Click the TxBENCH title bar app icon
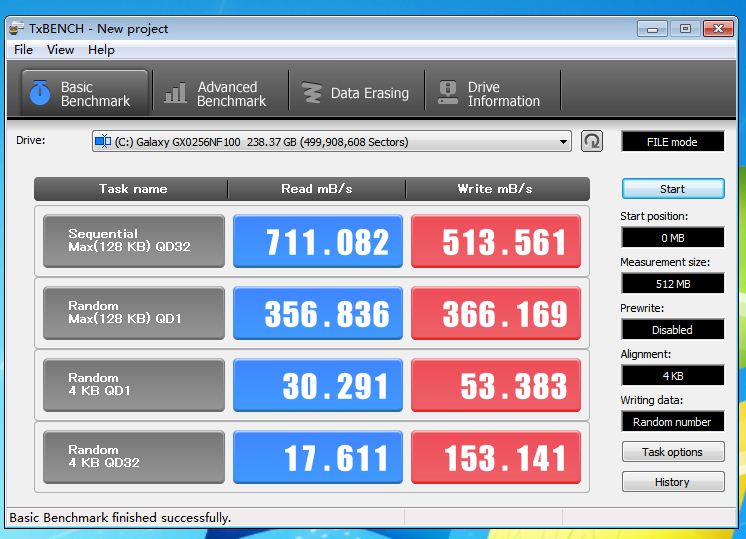 pos(17,28)
